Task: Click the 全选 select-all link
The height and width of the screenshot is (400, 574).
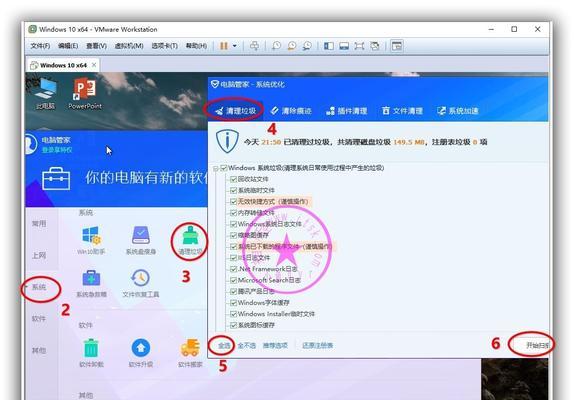Action: (224, 345)
